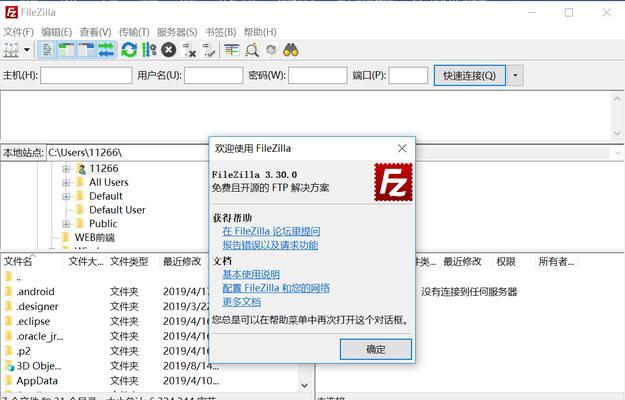625x400 pixels.
Task: Open Site Manager dropdown arrow
Action: coord(27,50)
